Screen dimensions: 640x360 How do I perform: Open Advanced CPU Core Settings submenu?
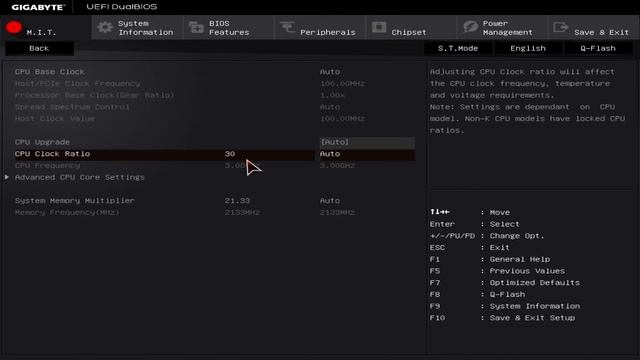[80, 177]
